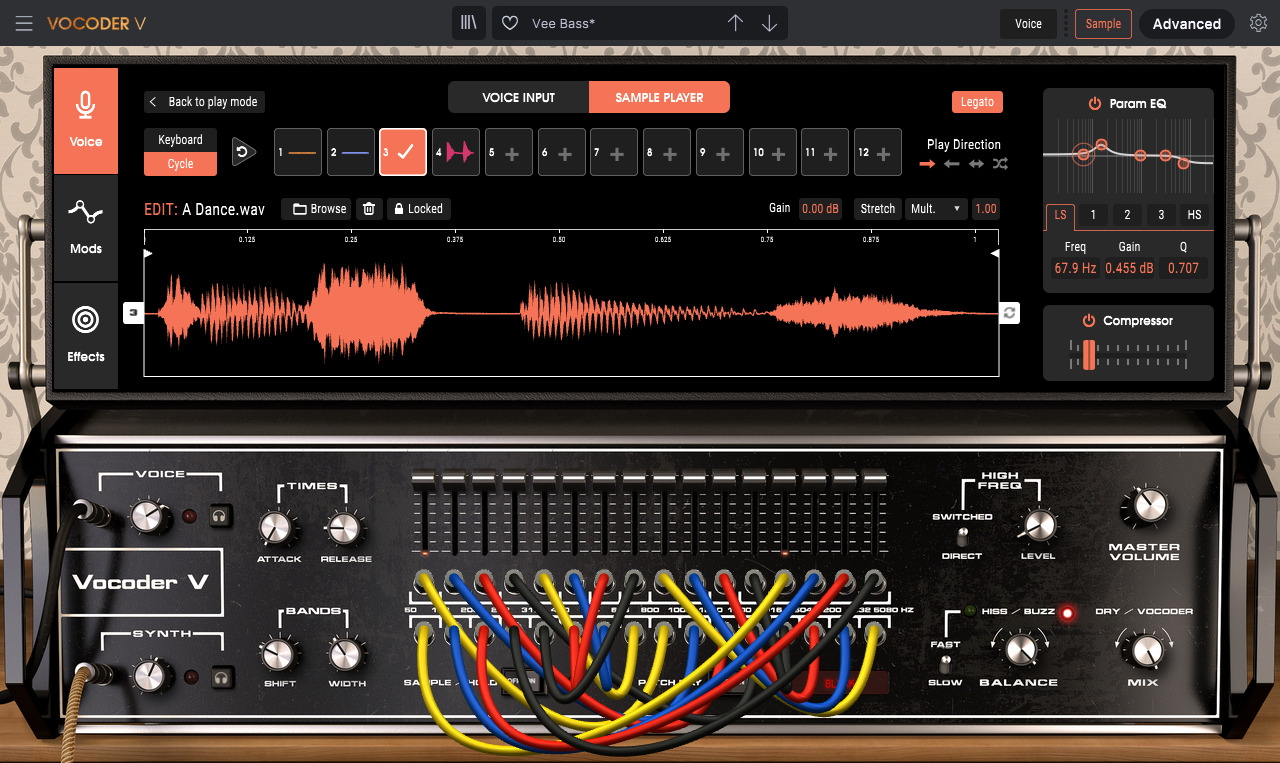Image resolution: width=1280 pixels, height=763 pixels.
Task: Delete sample with trash icon
Action: pos(369,209)
